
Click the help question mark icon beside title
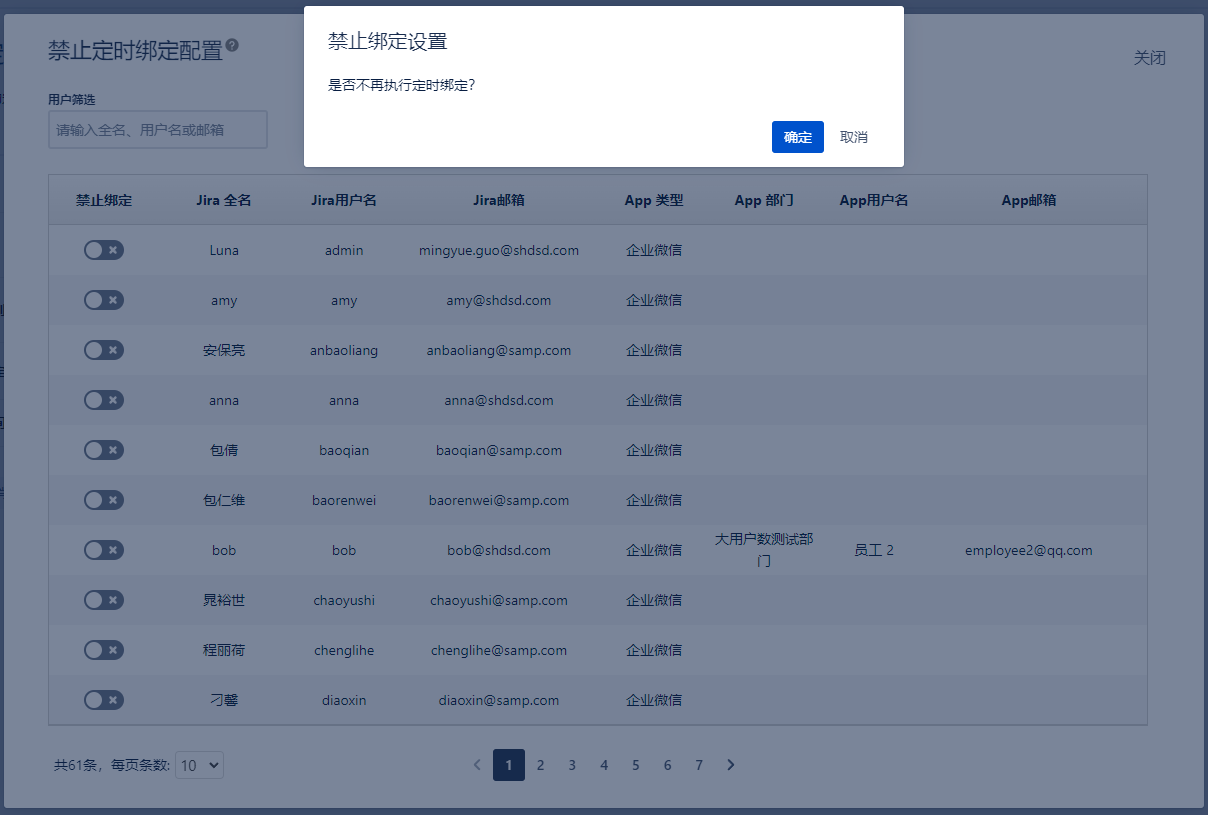coord(232,45)
